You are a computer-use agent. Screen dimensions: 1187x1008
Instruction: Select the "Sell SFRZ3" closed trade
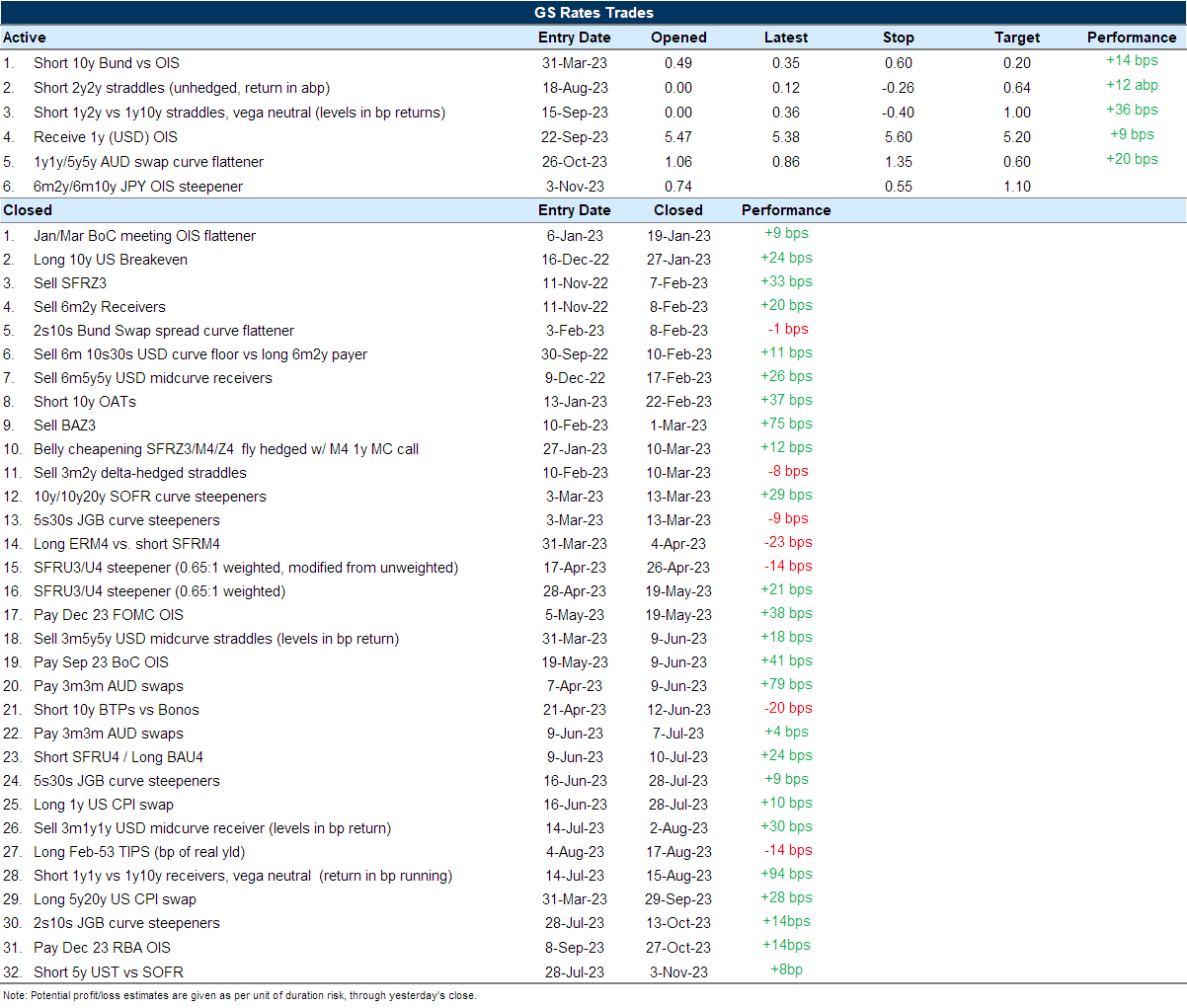click(70, 283)
